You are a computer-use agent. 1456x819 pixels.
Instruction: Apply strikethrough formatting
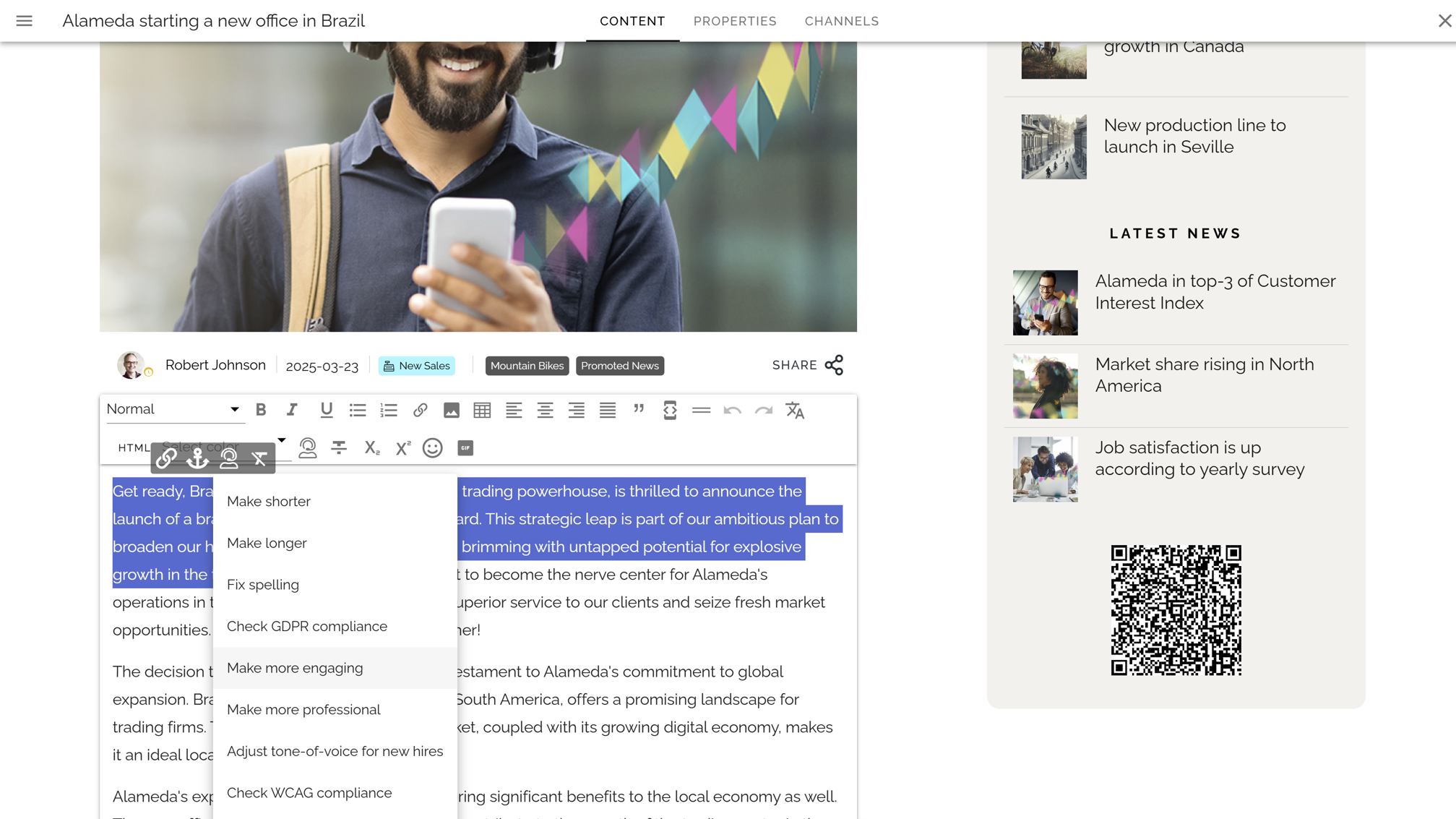tap(339, 448)
